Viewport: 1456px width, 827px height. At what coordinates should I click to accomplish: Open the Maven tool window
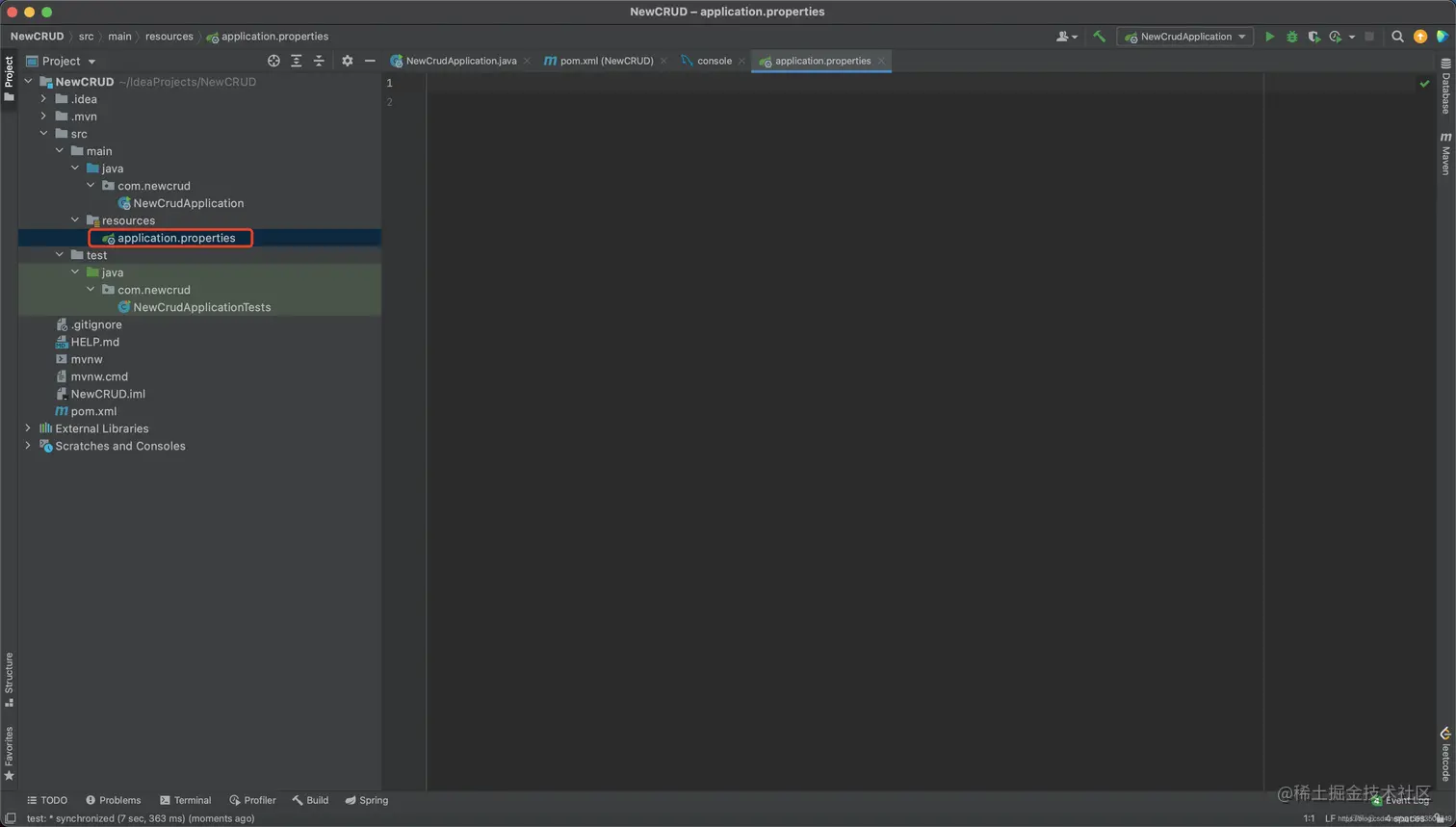pos(1445,154)
